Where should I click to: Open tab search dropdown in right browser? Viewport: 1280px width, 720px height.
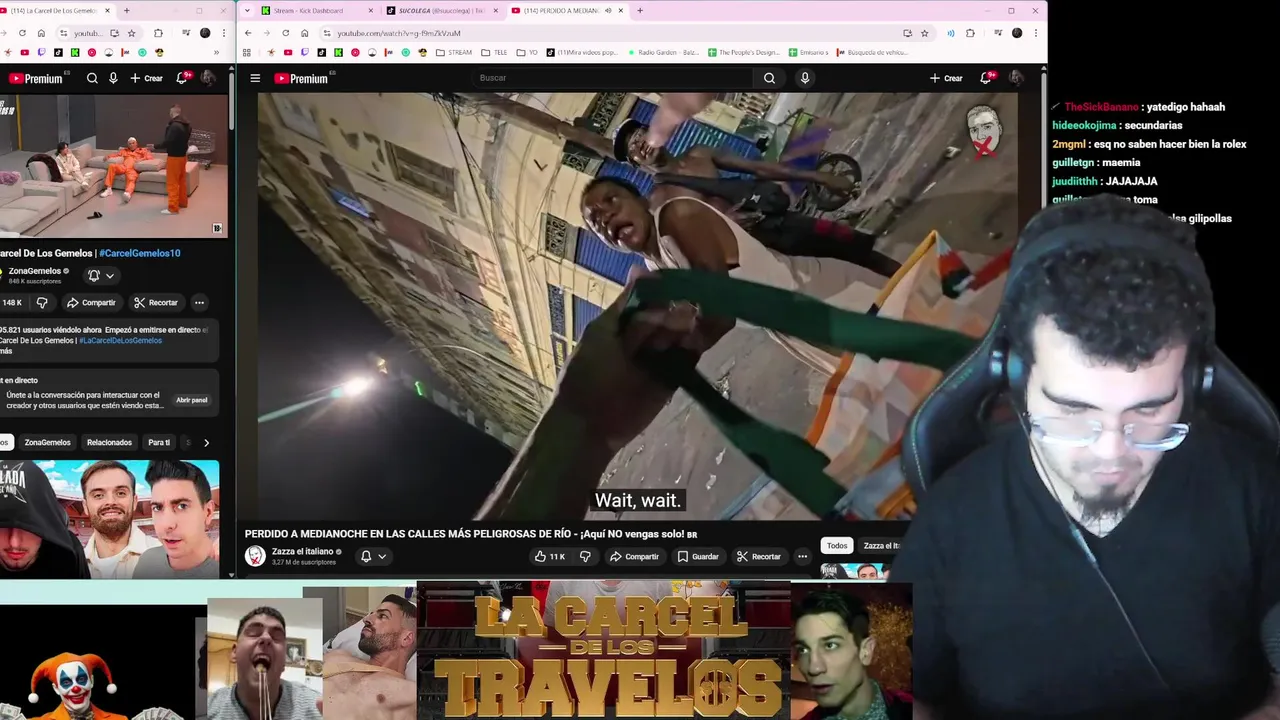point(248,10)
